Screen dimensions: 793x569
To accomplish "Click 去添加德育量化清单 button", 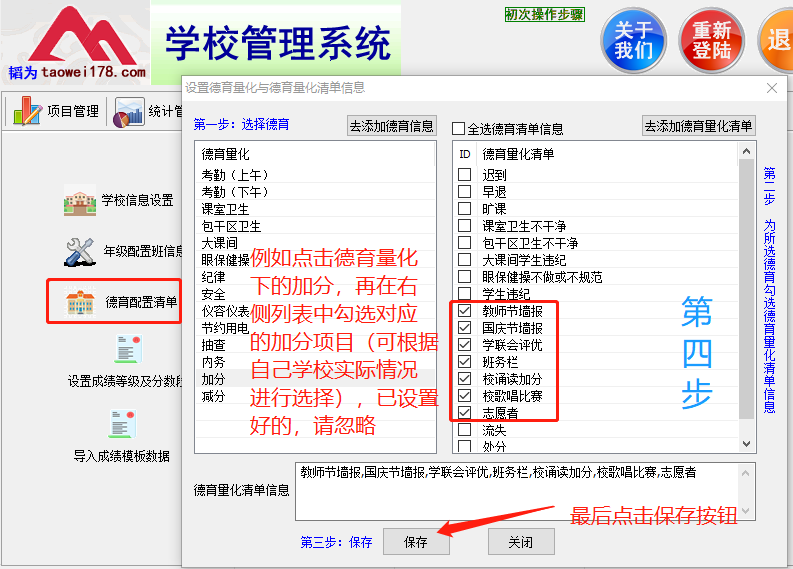I will point(699,126).
